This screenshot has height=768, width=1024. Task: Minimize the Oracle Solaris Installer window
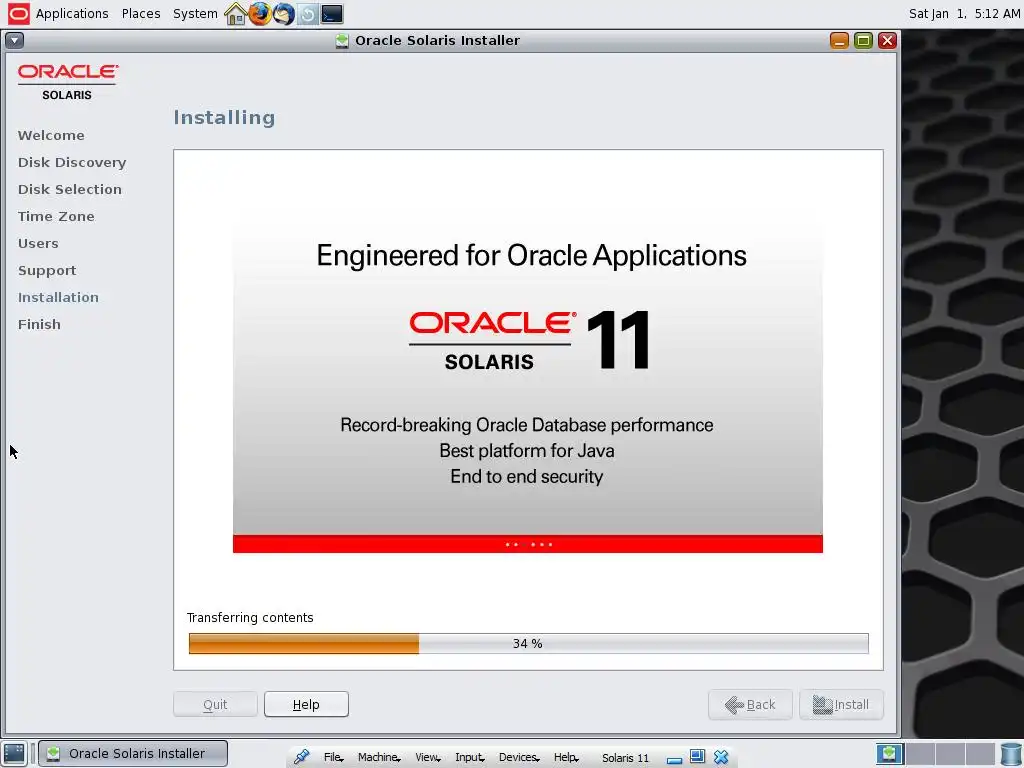(x=839, y=40)
